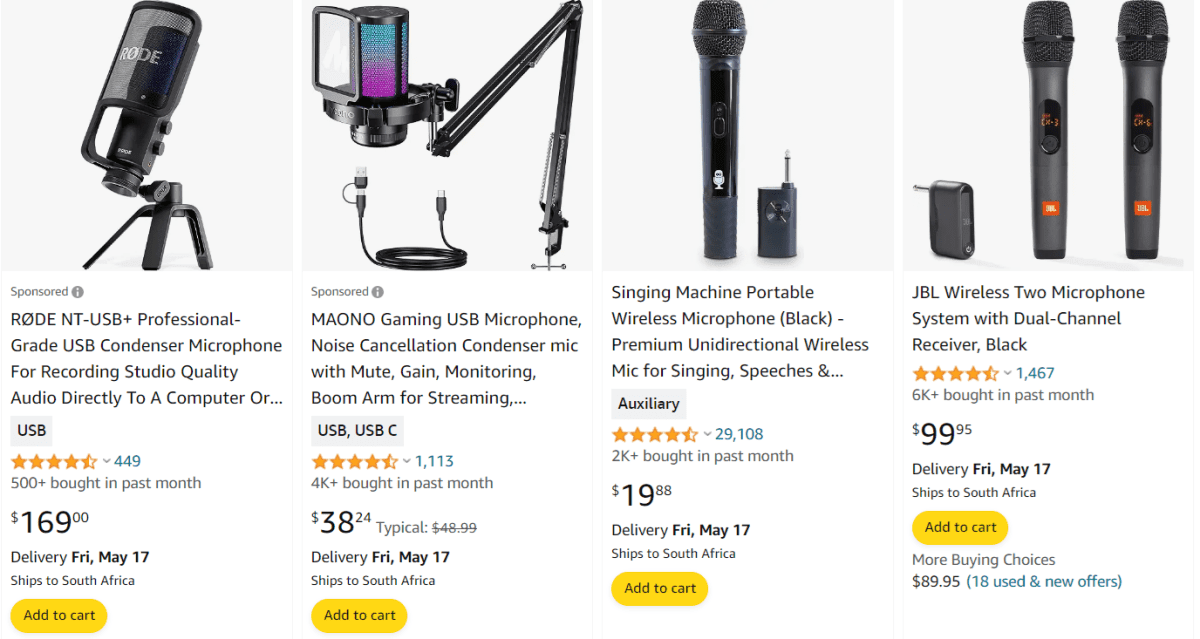Open the 29,108 reviews for Singing Machine mic
Viewport: 1200px width, 639px height.
pos(739,434)
